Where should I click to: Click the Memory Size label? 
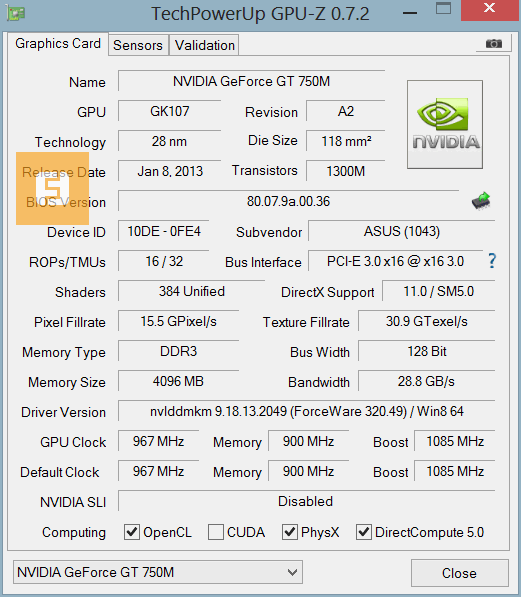[x=67, y=382]
